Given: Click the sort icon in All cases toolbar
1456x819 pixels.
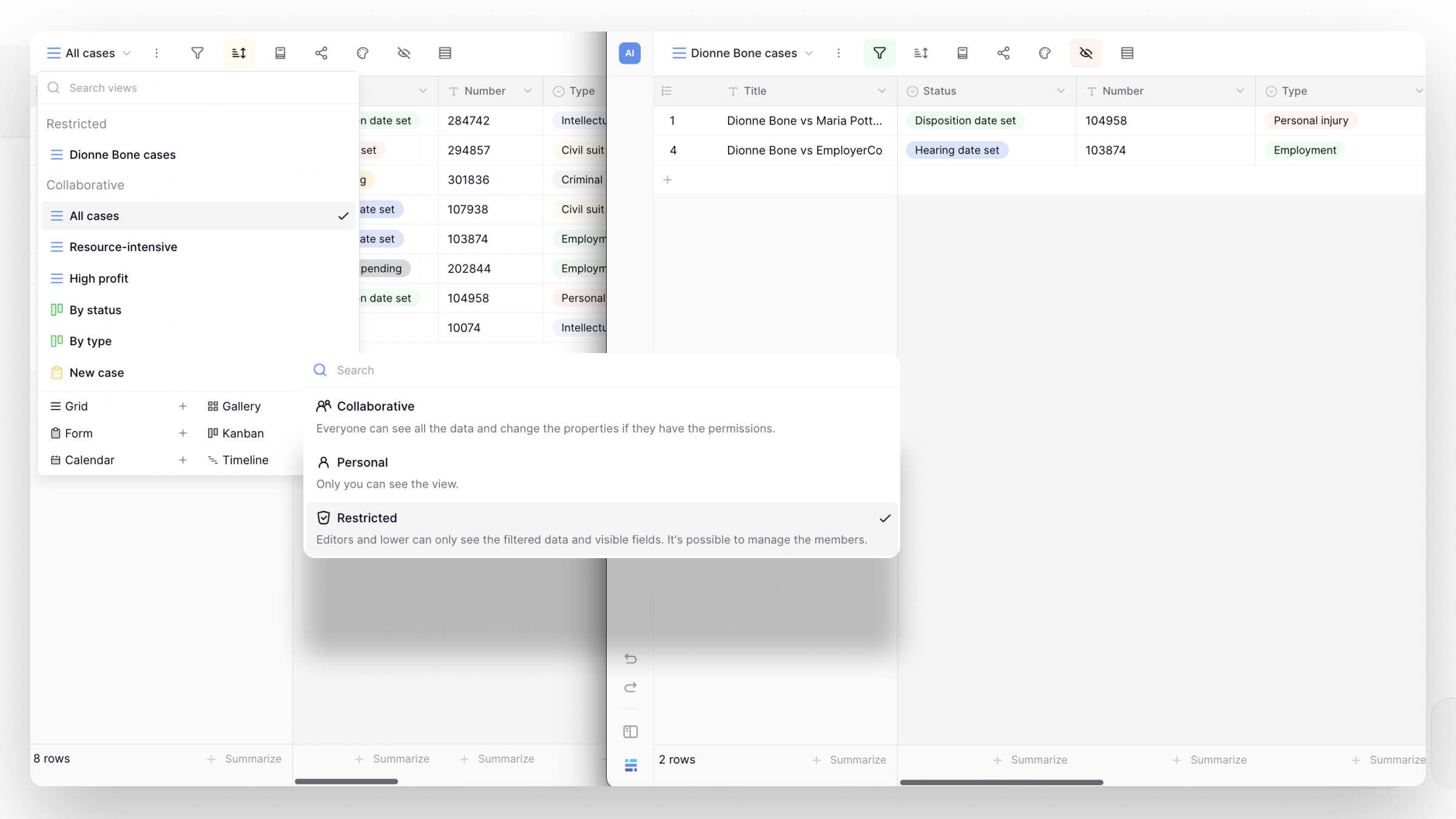Looking at the screenshot, I should [239, 53].
